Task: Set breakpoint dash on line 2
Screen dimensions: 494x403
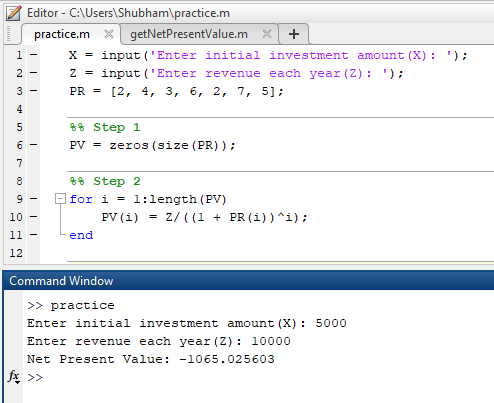Action: 34,73
